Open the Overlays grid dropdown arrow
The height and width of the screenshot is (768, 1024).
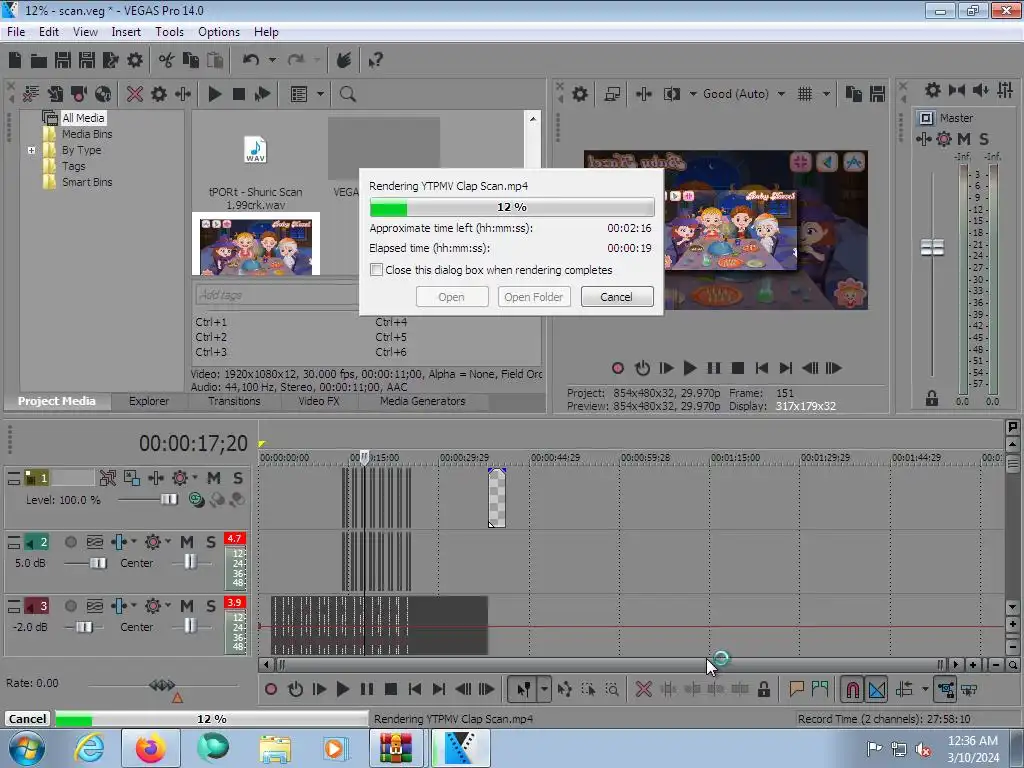[826, 94]
